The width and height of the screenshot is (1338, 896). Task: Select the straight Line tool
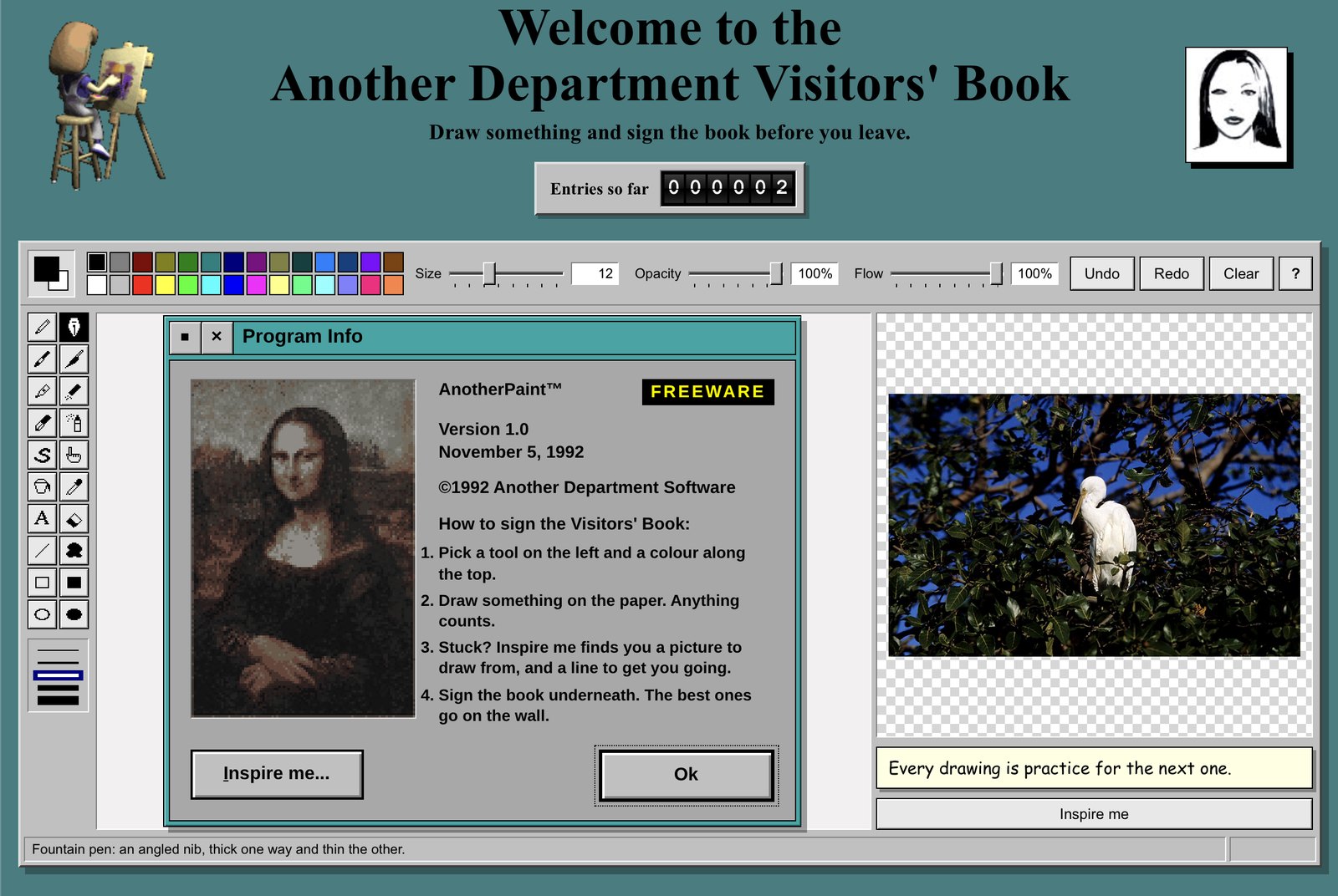[42, 550]
